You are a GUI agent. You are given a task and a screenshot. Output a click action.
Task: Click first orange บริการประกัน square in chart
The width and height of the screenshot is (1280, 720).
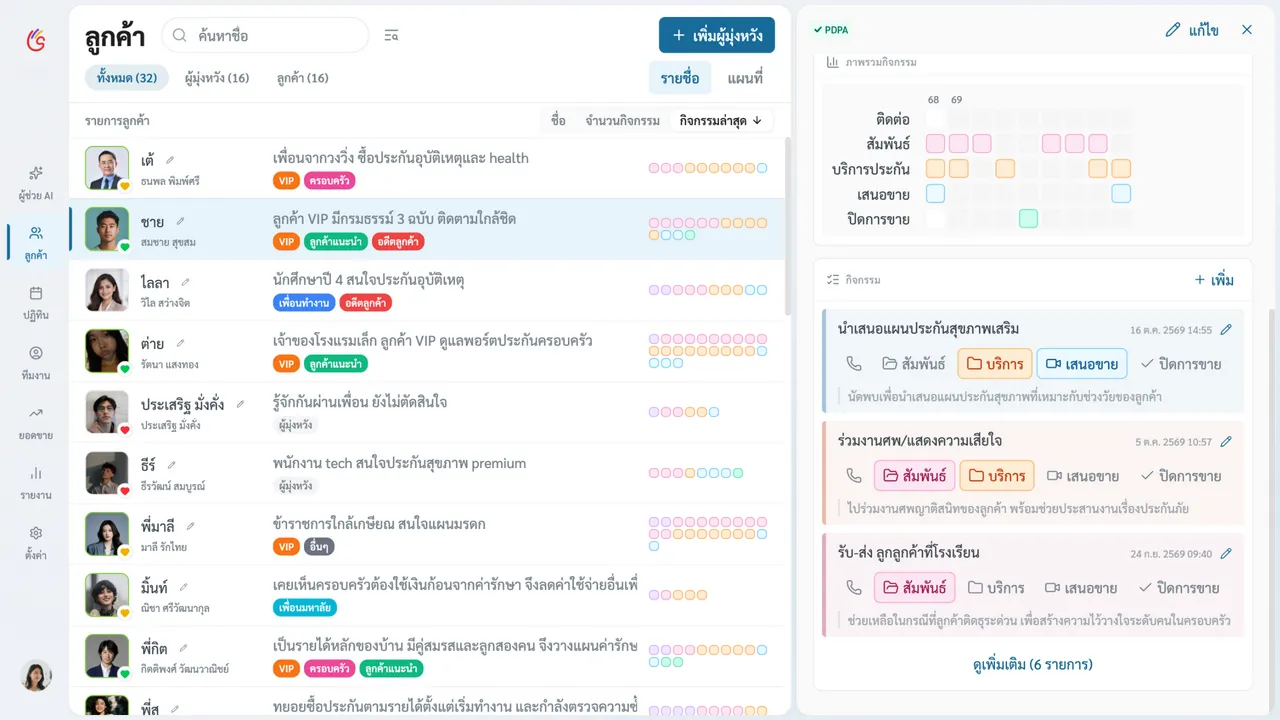[x=935, y=169]
